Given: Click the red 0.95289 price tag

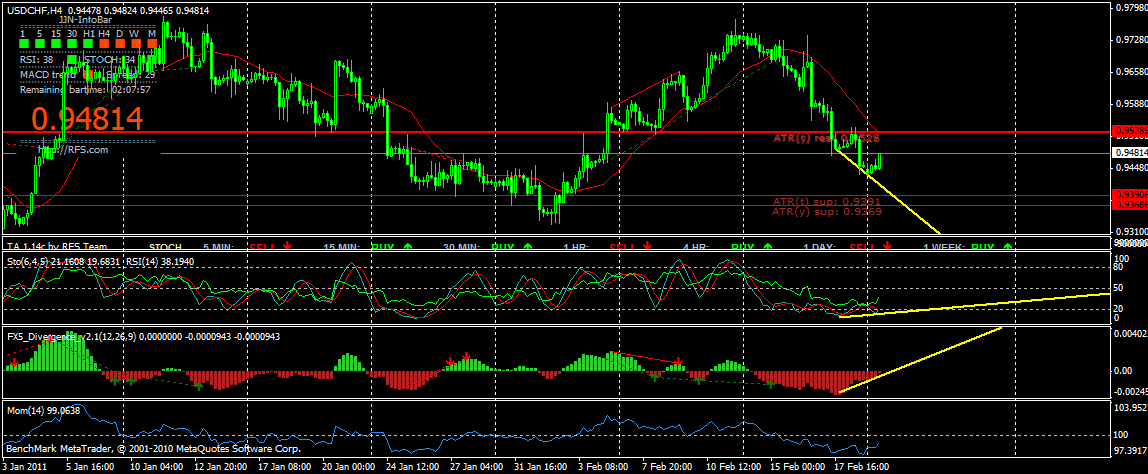Looking at the screenshot, I should tap(1128, 131).
